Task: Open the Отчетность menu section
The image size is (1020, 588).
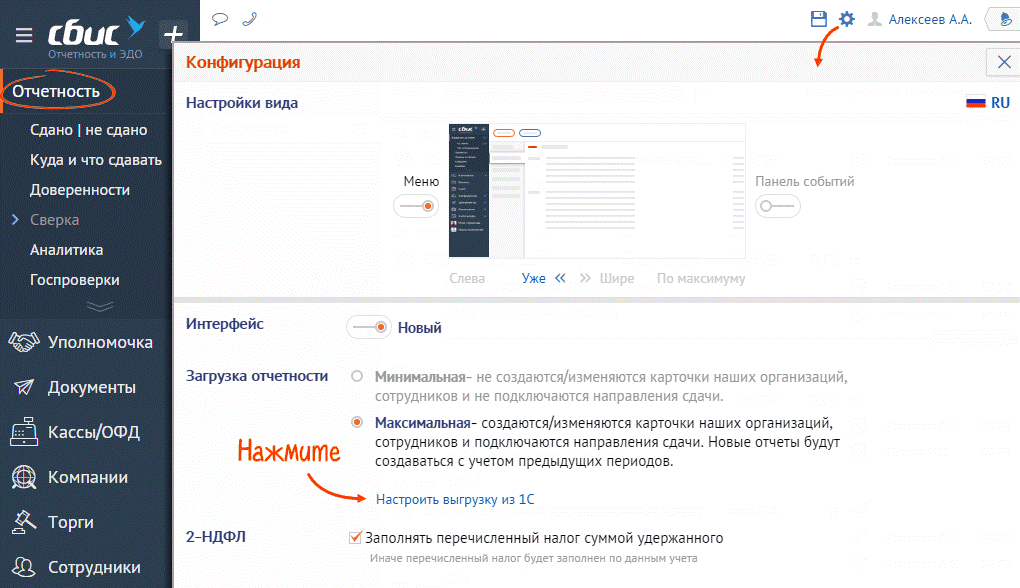Action: pos(56,92)
